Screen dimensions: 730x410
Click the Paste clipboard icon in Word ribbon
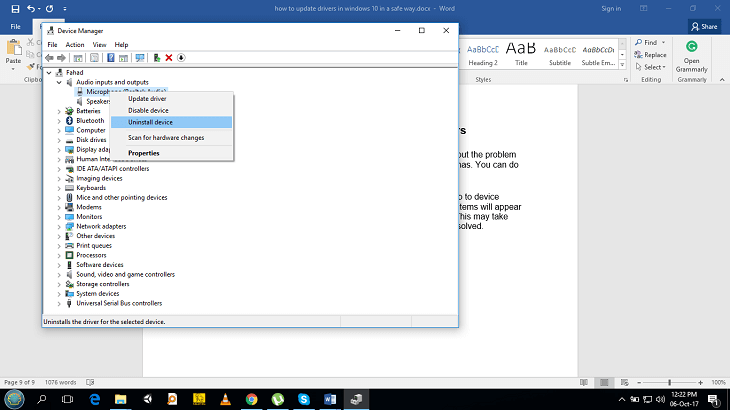pyautogui.click(x=14, y=47)
